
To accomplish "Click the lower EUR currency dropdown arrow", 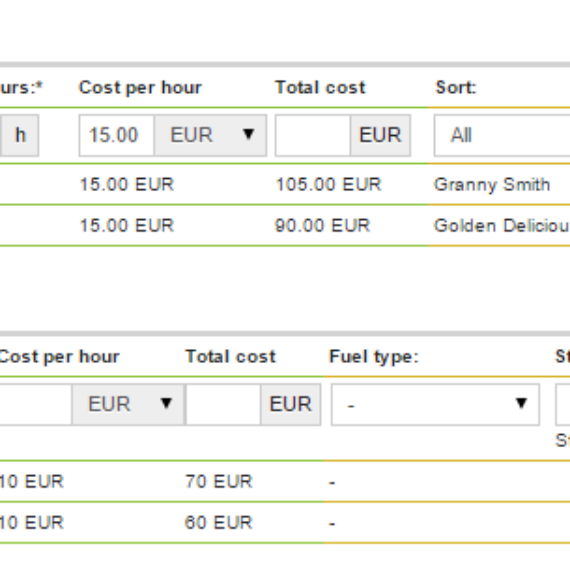I will [166, 403].
